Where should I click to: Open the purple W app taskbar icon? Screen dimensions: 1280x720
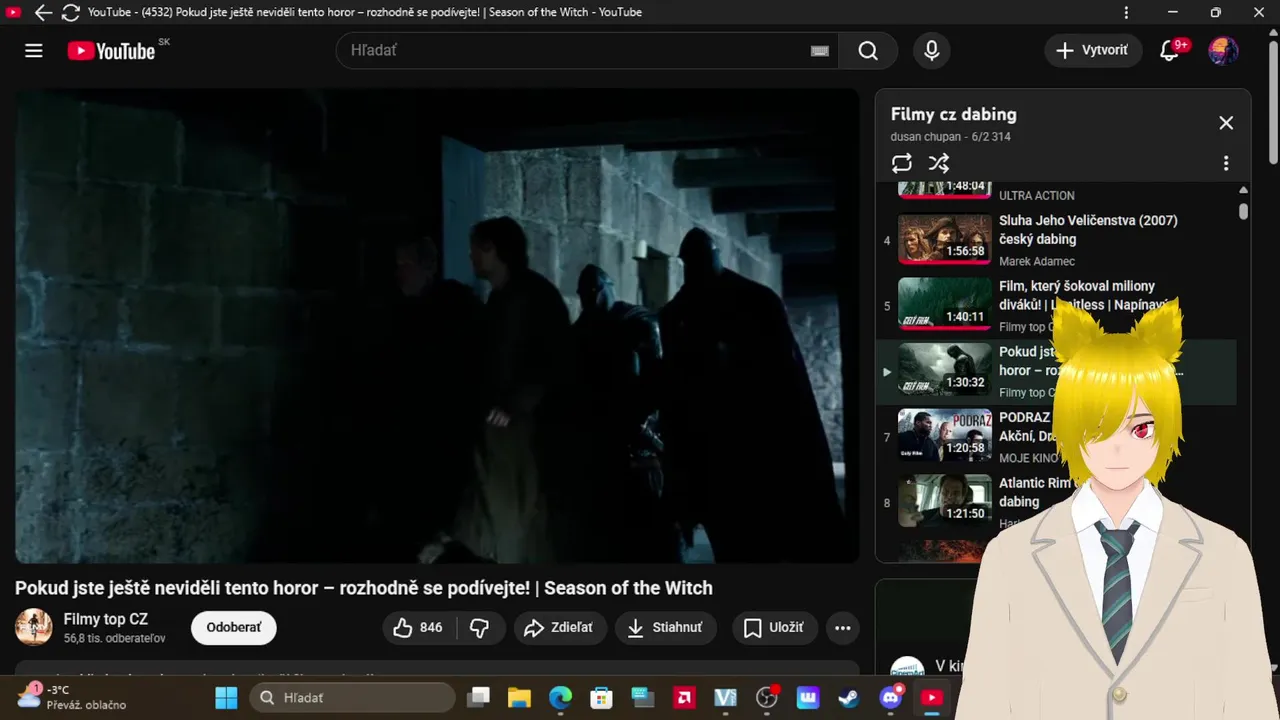(x=808, y=698)
